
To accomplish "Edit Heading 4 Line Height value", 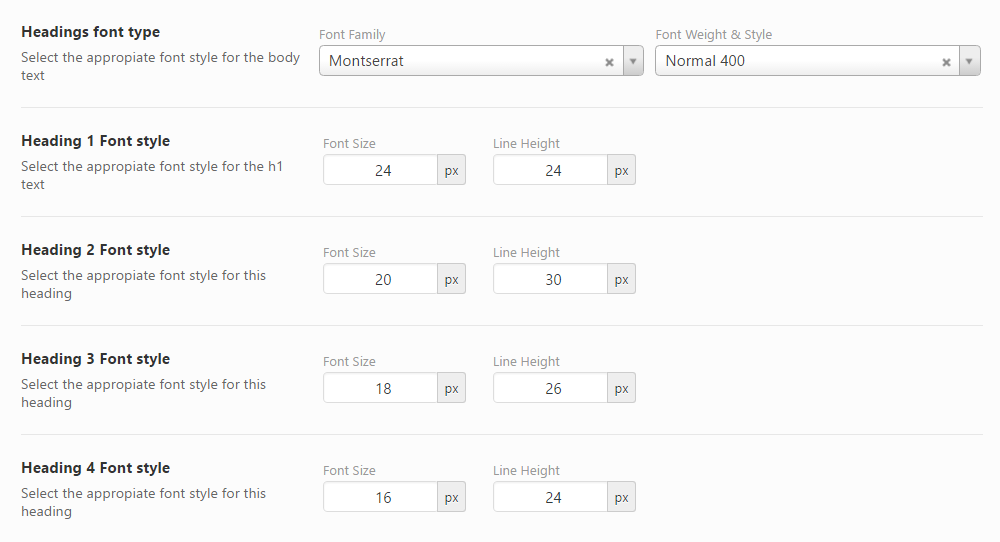I will [x=551, y=497].
